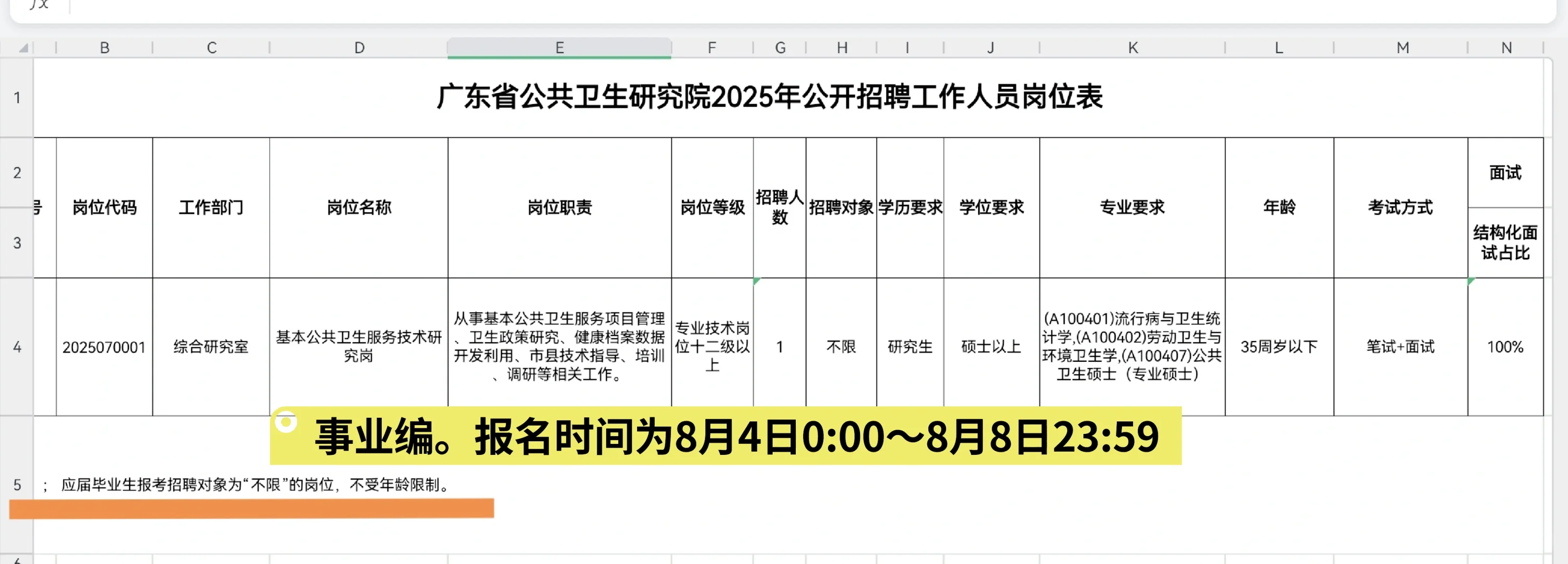
Task: Click the select-all corner triangle
Action: pos(23,48)
